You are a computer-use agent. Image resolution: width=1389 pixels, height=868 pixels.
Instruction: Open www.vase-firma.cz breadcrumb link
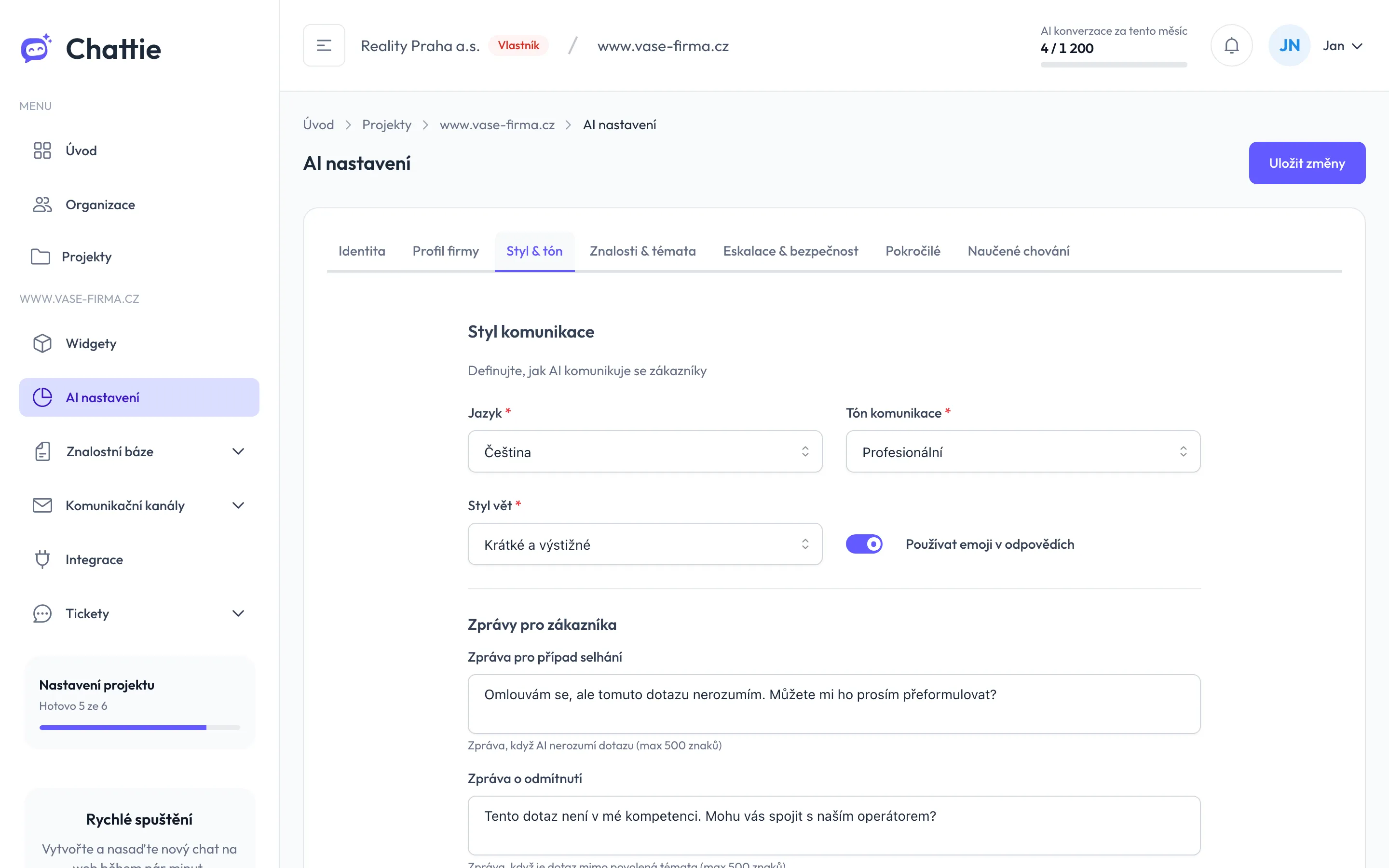[x=497, y=124]
